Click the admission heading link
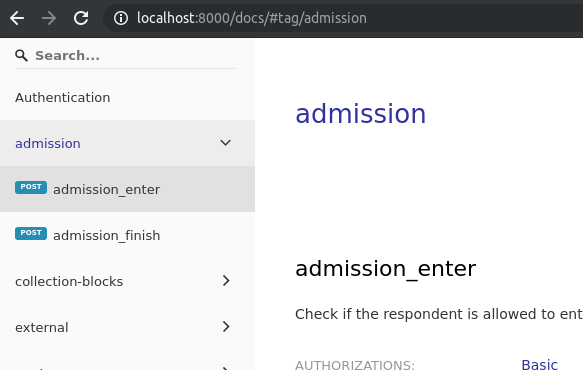This screenshot has width=583, height=370. pyautogui.click(x=360, y=114)
